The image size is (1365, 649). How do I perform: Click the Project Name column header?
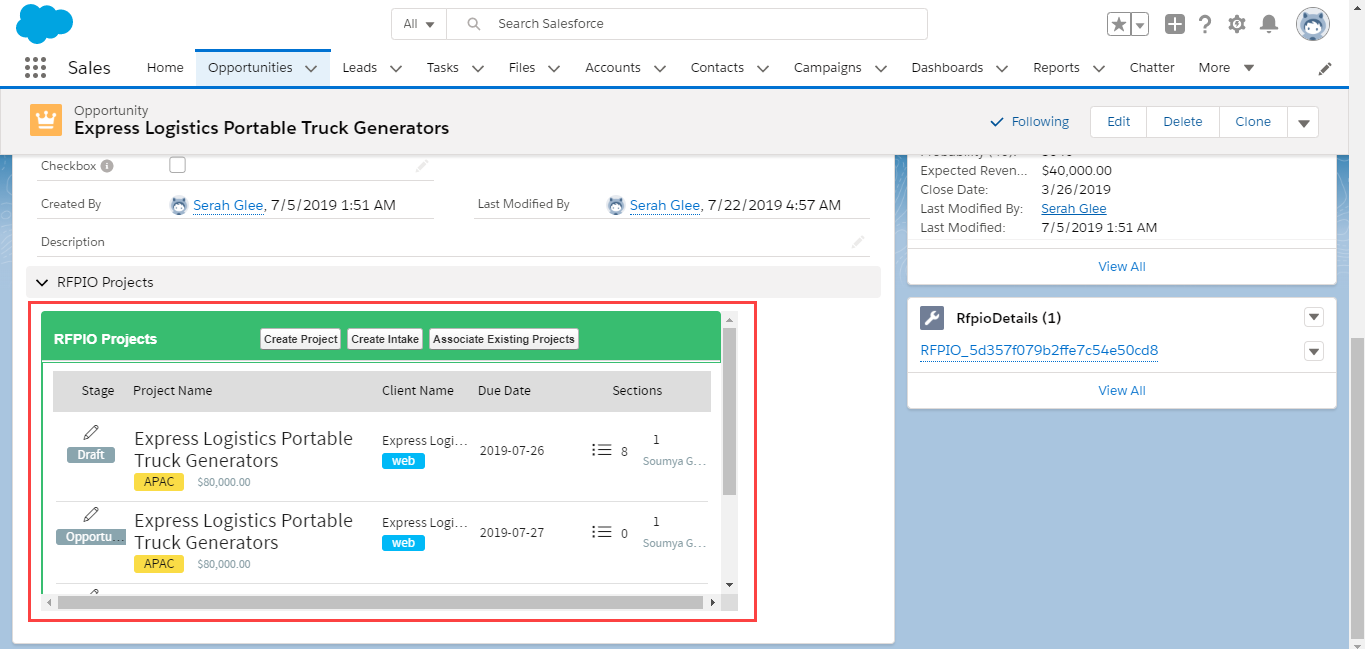pyautogui.click(x=172, y=391)
